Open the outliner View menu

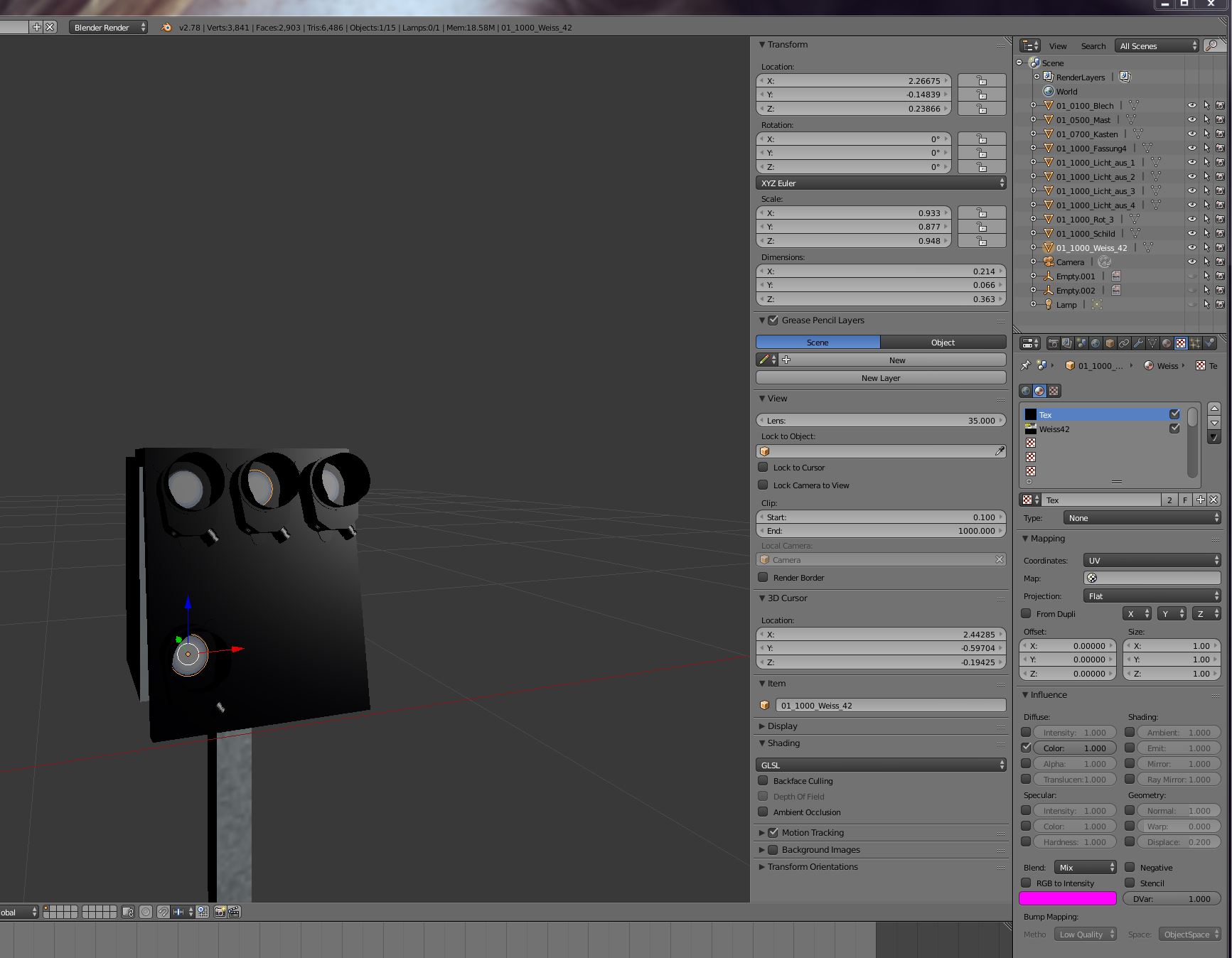(x=1057, y=45)
